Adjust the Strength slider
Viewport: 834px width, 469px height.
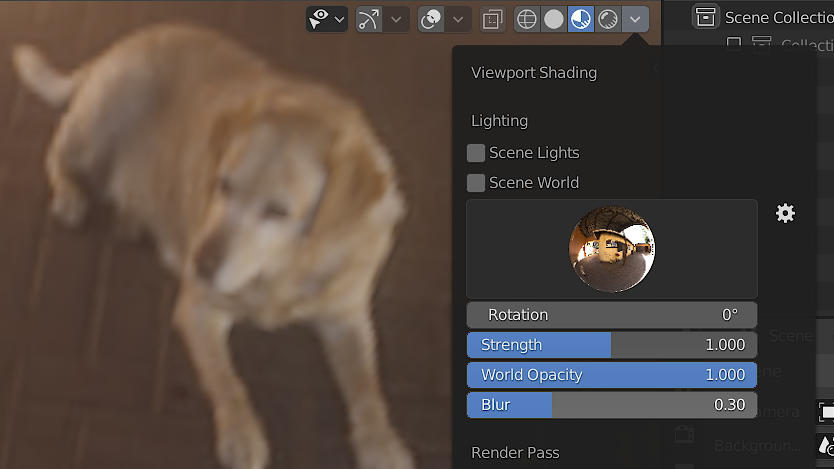point(612,345)
